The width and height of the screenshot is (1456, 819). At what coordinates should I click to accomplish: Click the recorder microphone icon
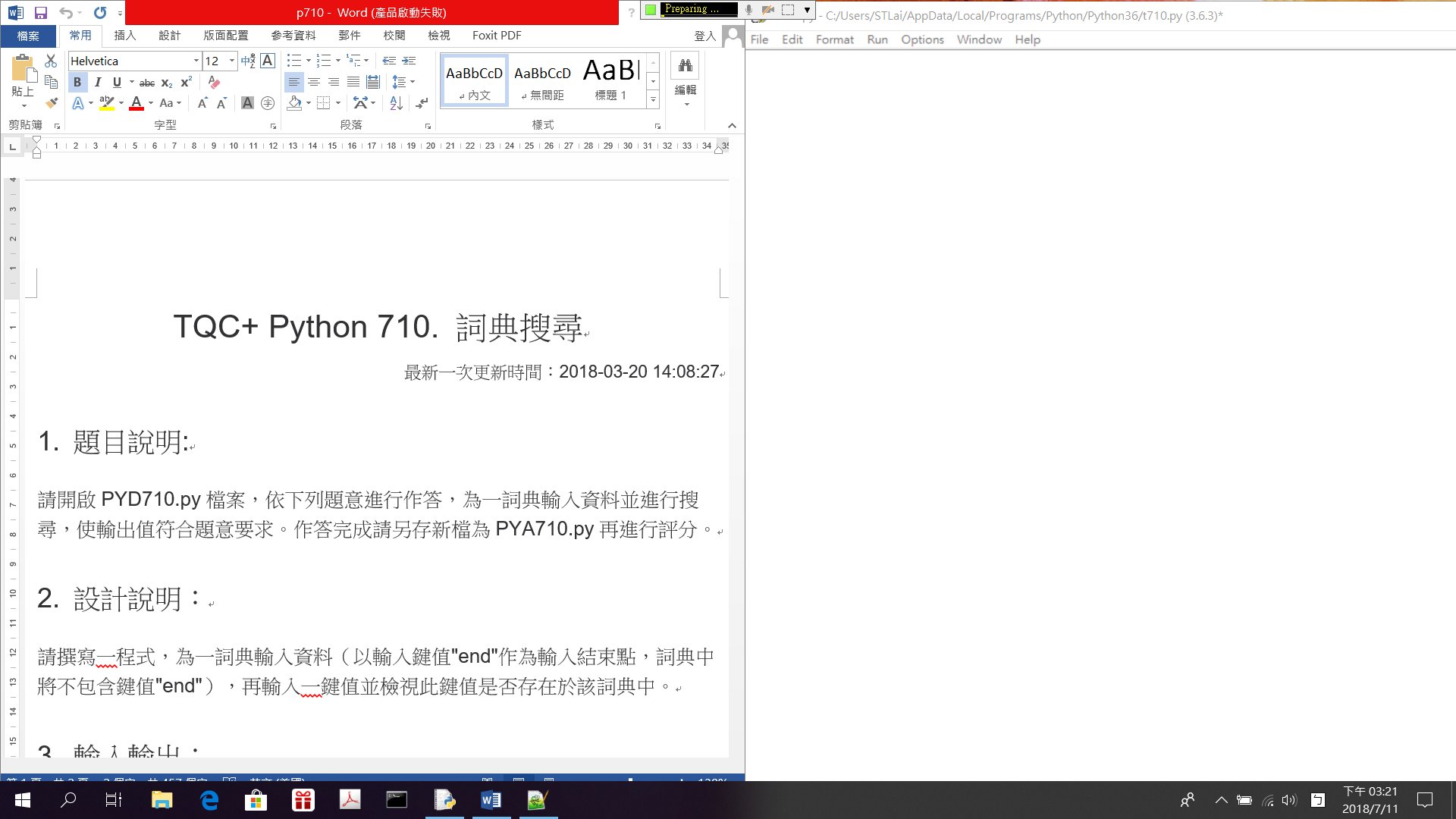pyautogui.click(x=748, y=10)
